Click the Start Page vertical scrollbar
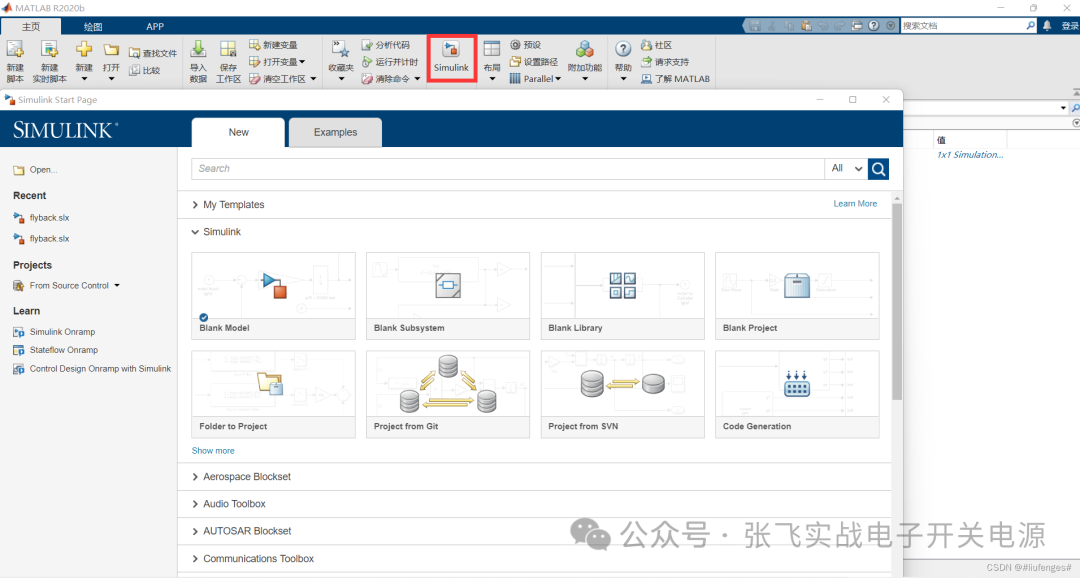The image size is (1080, 578). coord(897,302)
